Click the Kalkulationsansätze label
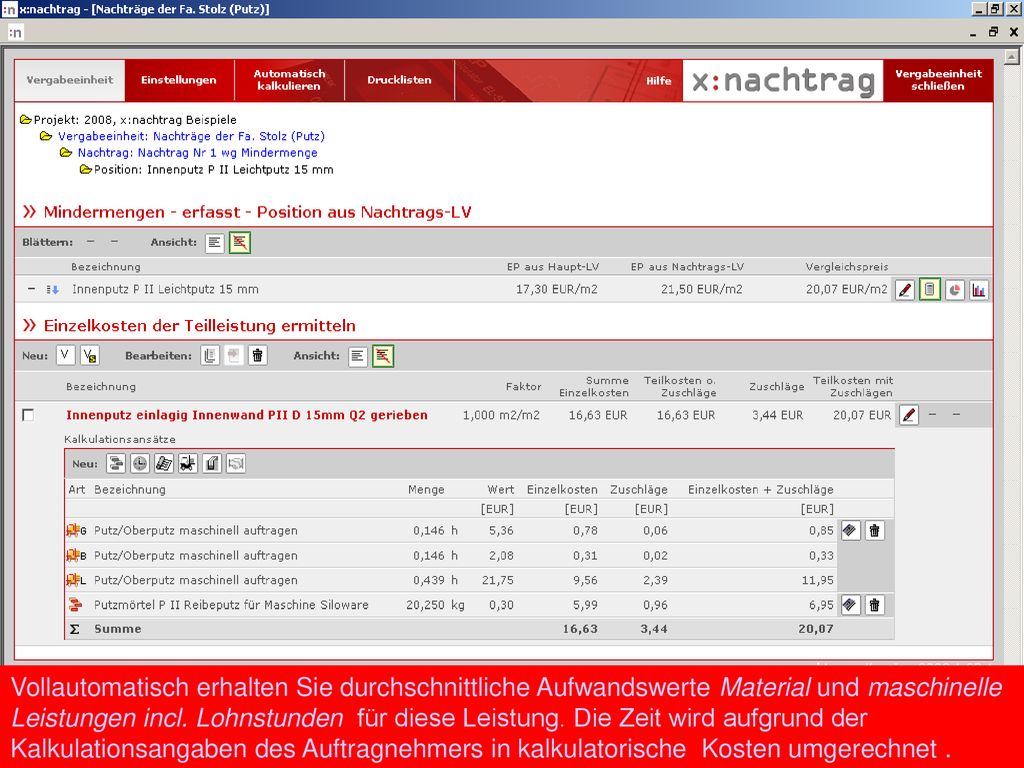The width and height of the screenshot is (1024, 768). pyautogui.click(x=120, y=440)
